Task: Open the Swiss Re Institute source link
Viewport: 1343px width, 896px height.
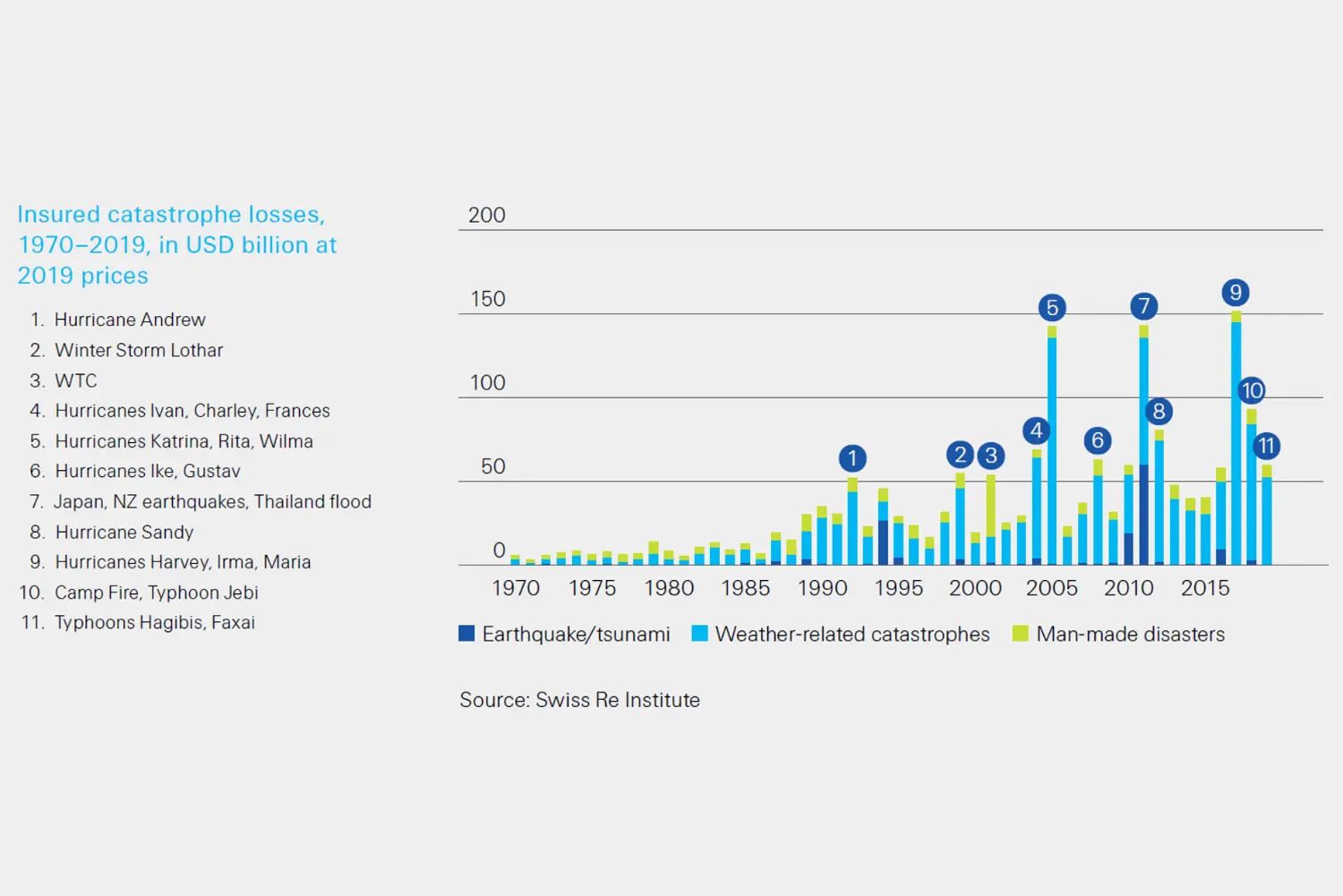Action: pyautogui.click(x=580, y=700)
